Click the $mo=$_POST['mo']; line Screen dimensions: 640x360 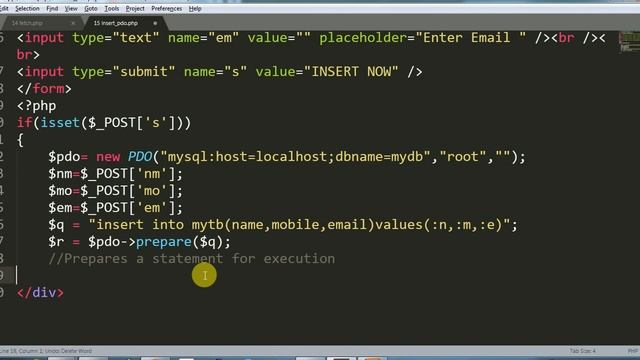click(x=116, y=191)
